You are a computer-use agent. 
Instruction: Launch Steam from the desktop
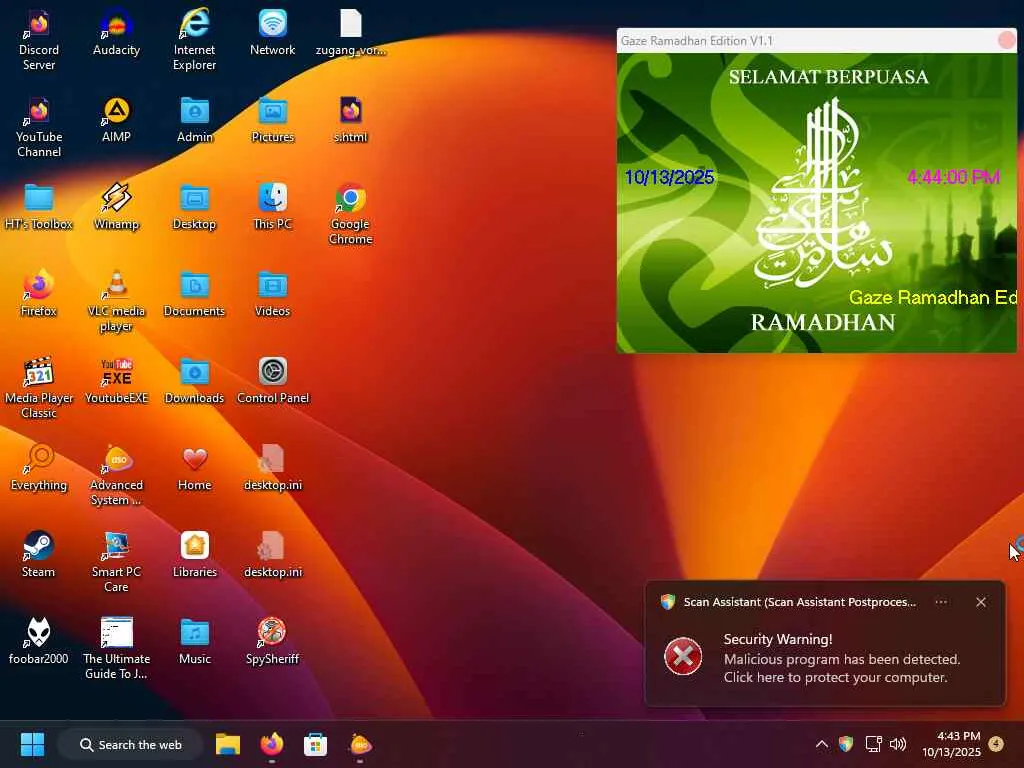coord(39,554)
